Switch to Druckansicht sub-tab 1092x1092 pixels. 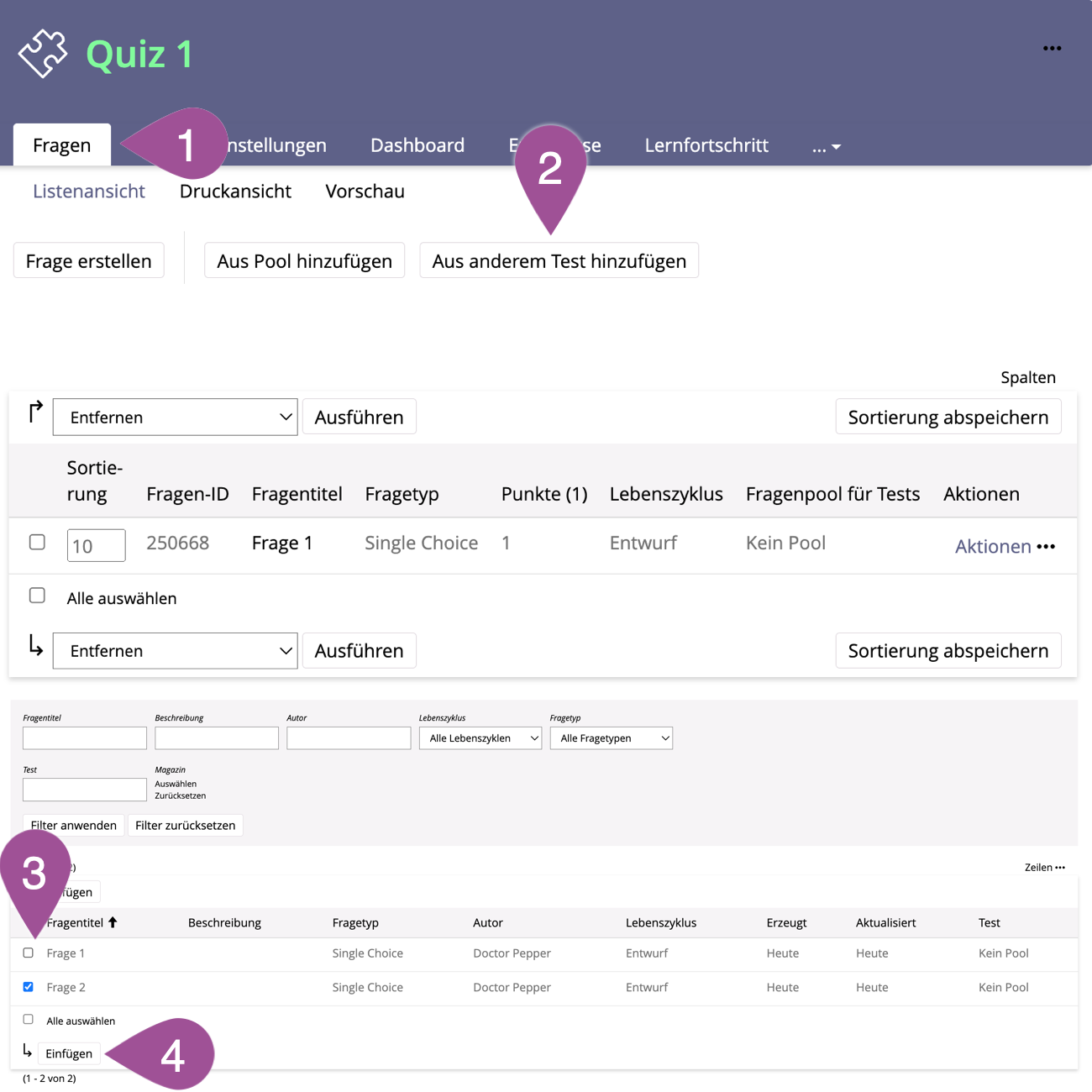point(235,192)
